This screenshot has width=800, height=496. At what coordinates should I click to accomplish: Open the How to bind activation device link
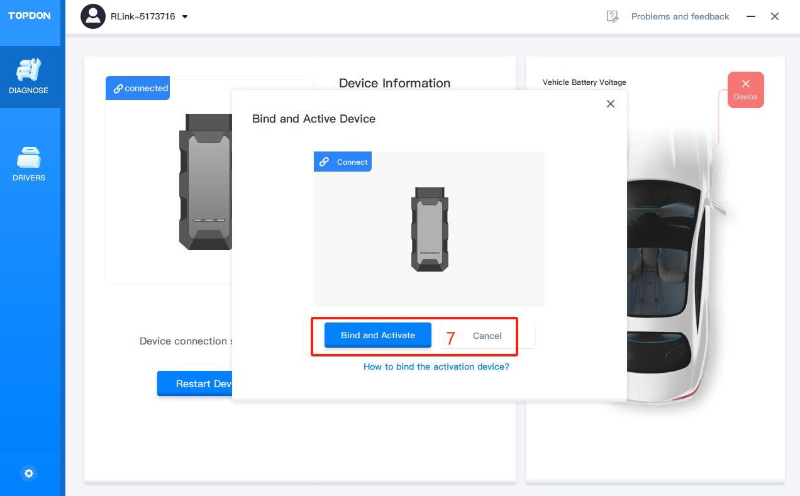[x=436, y=367]
